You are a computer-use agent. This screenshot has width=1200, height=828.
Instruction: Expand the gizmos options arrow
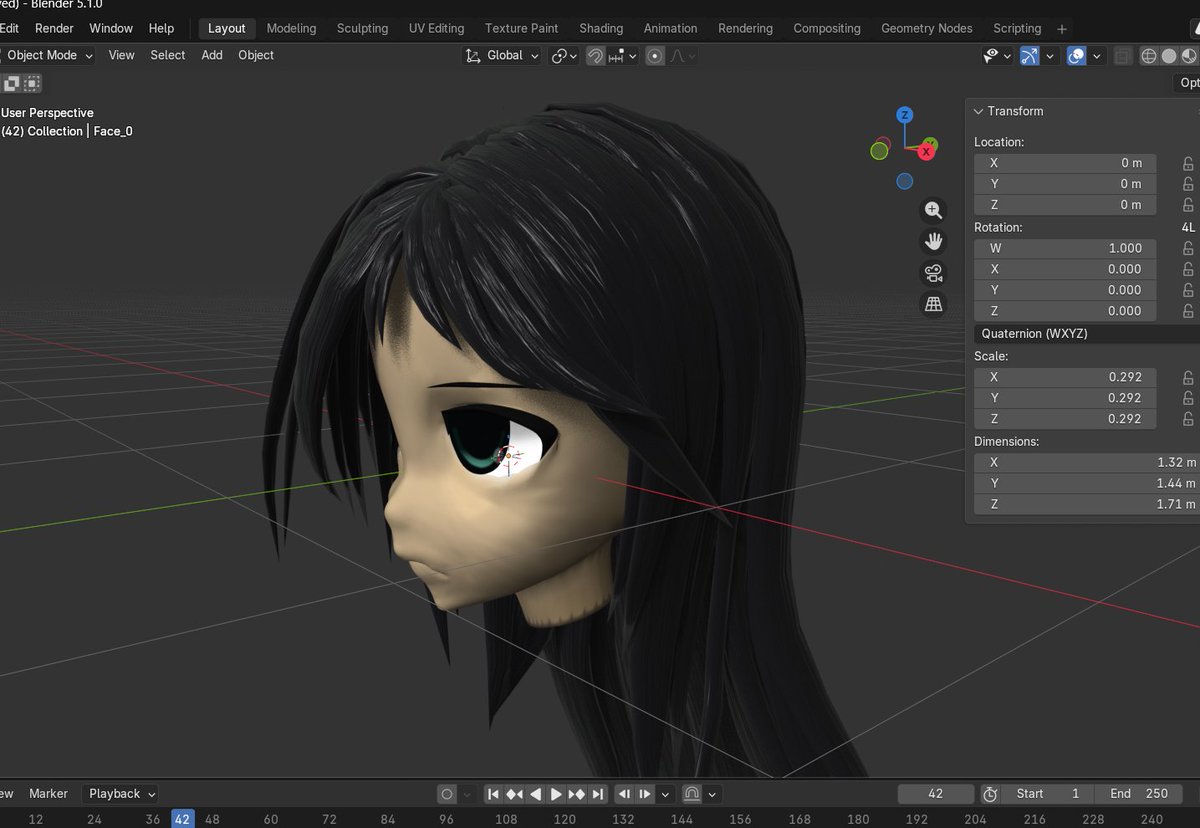point(1050,56)
